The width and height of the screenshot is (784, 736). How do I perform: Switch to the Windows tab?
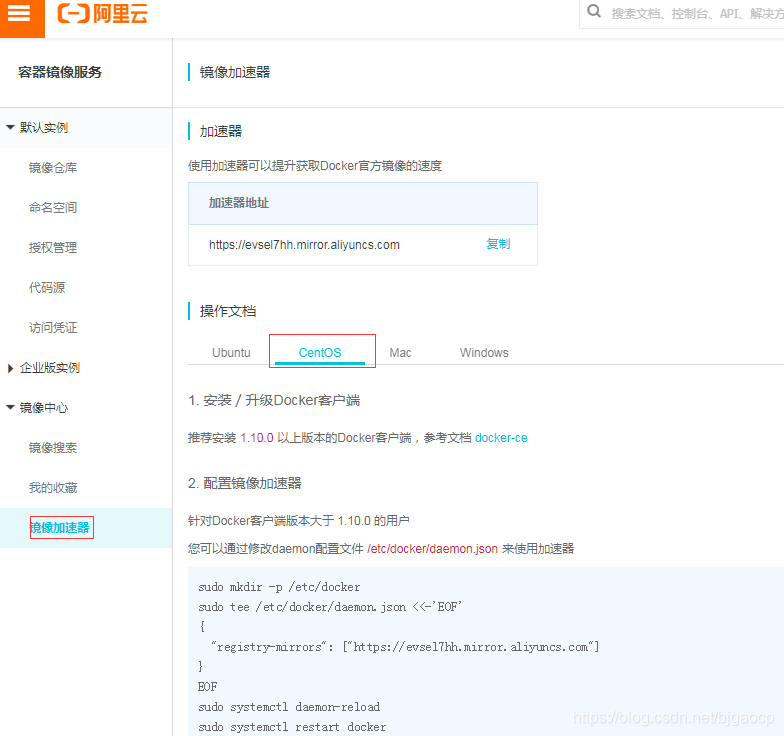(x=484, y=352)
